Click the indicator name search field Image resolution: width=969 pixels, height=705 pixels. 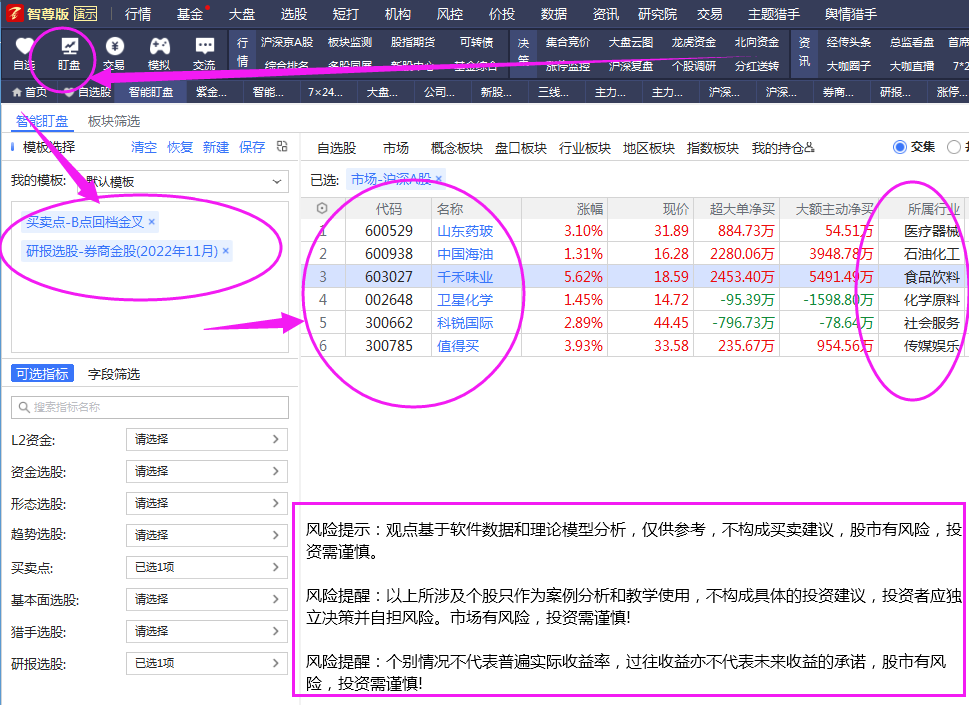(x=150, y=407)
